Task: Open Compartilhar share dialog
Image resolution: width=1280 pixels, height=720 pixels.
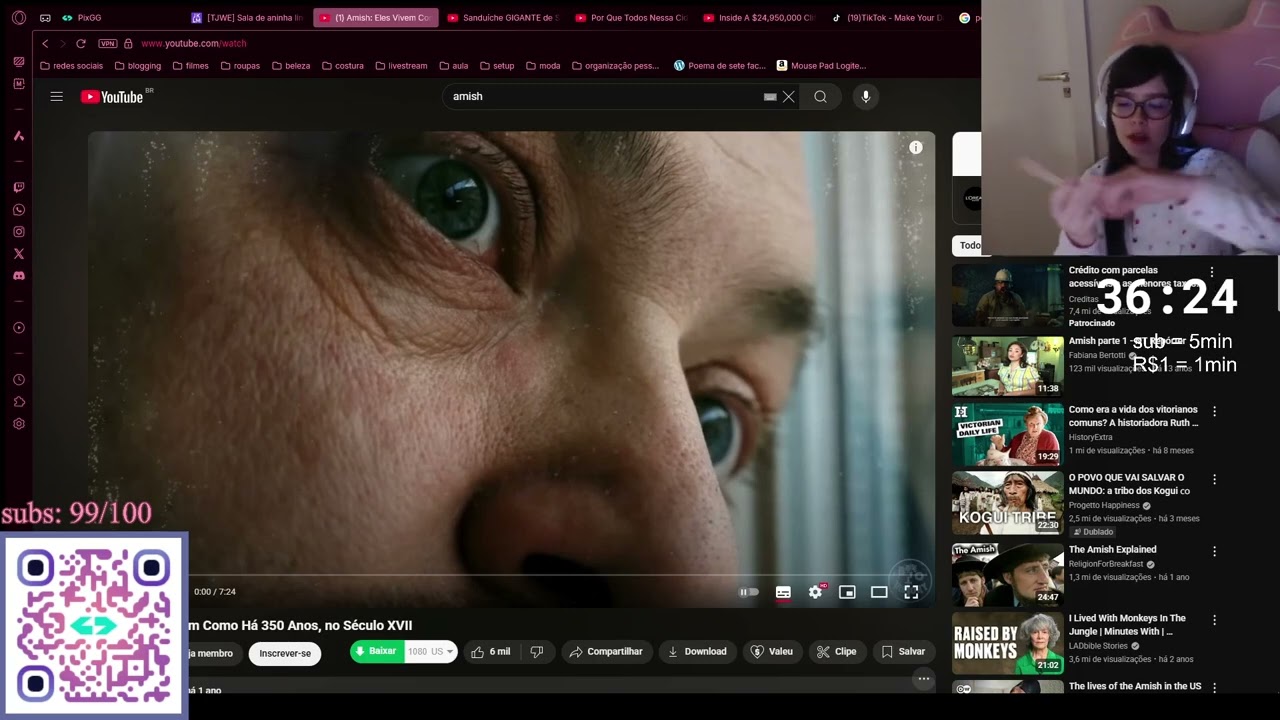Action: click(x=606, y=652)
